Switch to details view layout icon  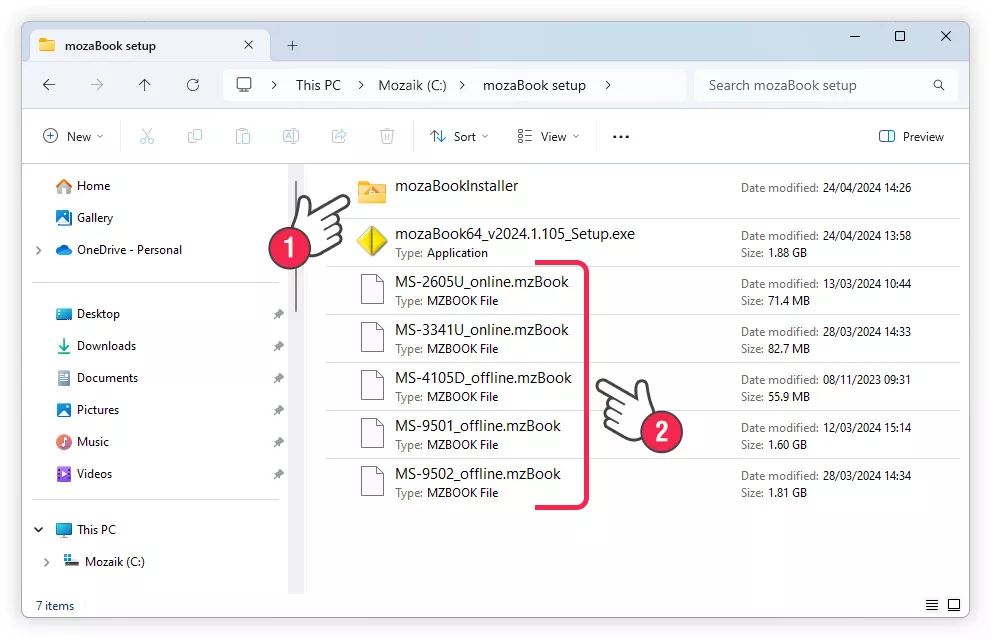click(x=932, y=605)
